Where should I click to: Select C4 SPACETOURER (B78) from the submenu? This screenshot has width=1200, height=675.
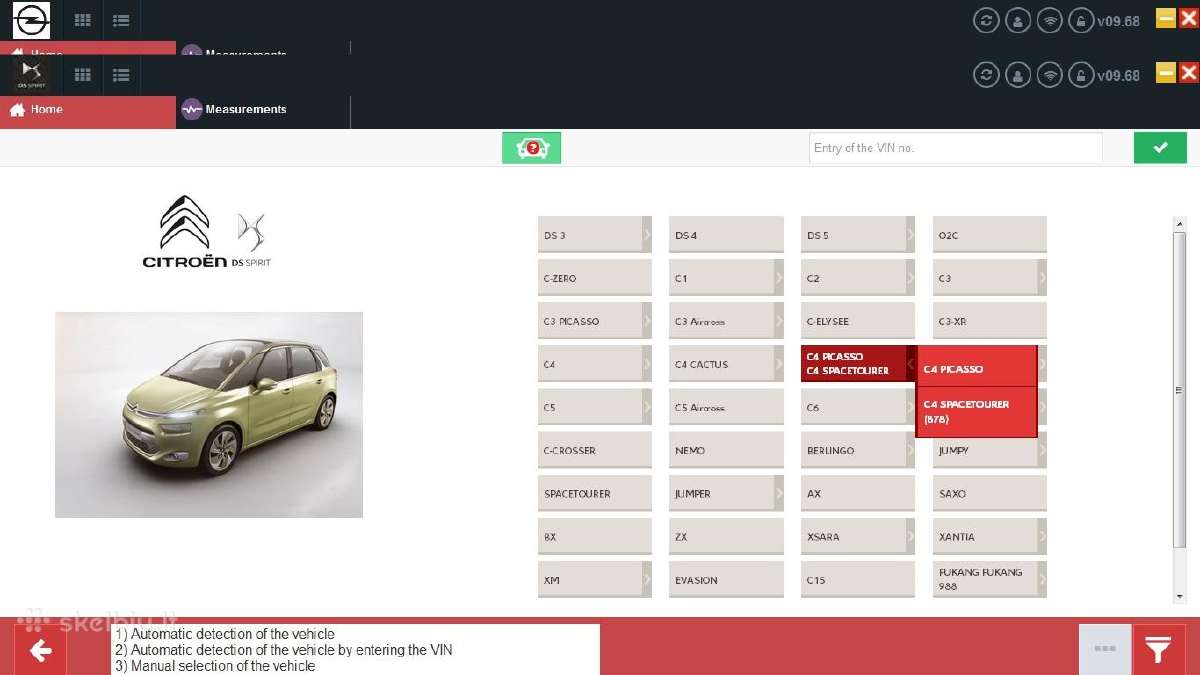[x=976, y=412]
